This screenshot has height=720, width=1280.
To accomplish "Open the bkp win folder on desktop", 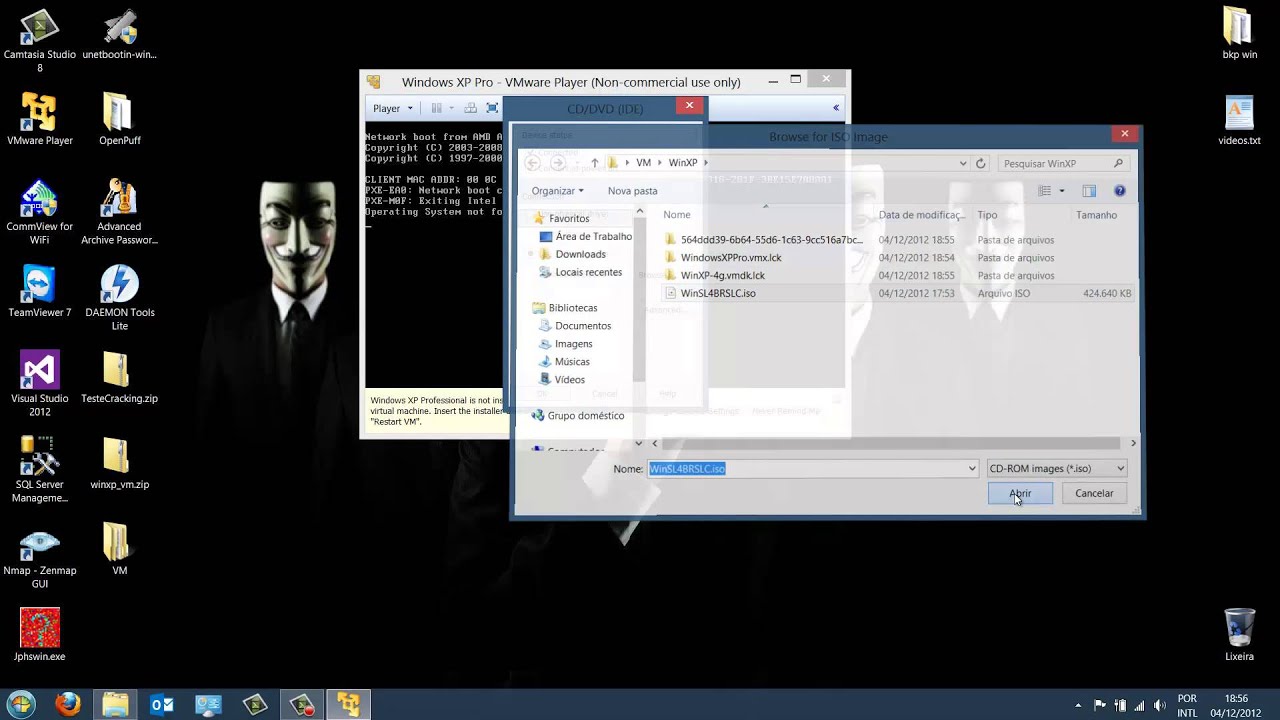I will click(1239, 33).
